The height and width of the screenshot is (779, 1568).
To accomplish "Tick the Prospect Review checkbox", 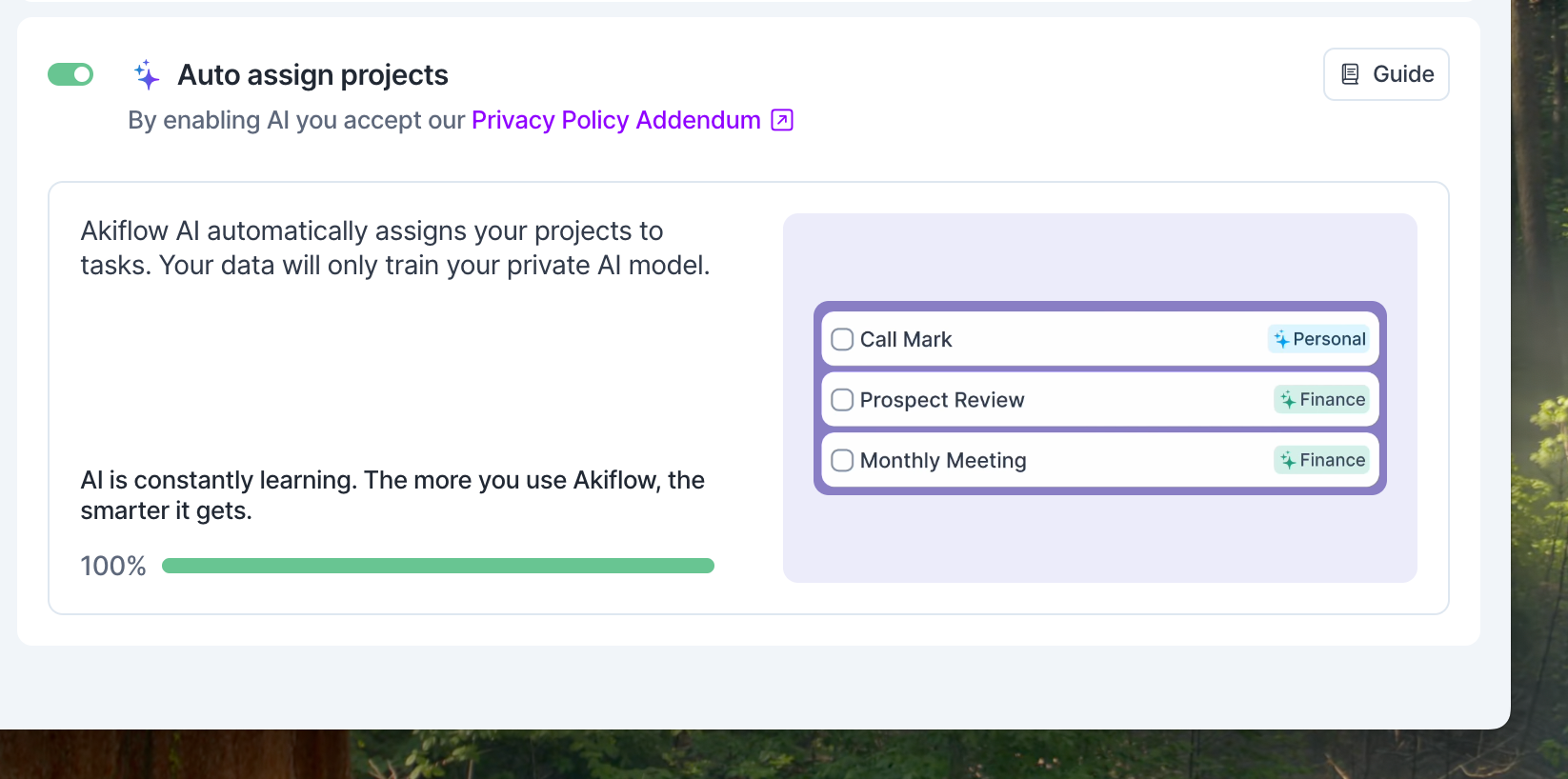I will point(842,400).
